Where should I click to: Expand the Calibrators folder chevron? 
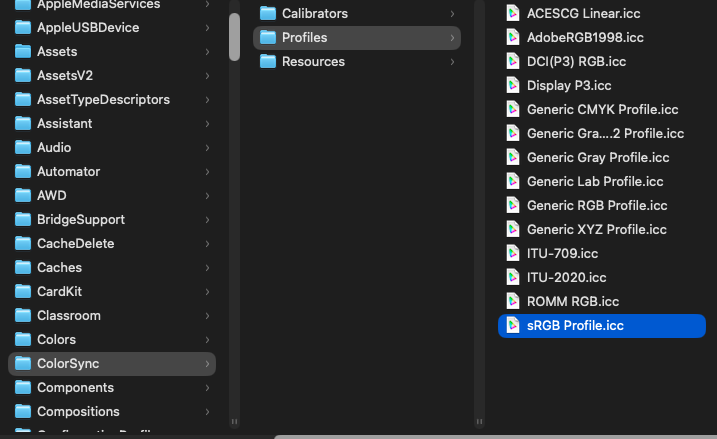[453, 13]
